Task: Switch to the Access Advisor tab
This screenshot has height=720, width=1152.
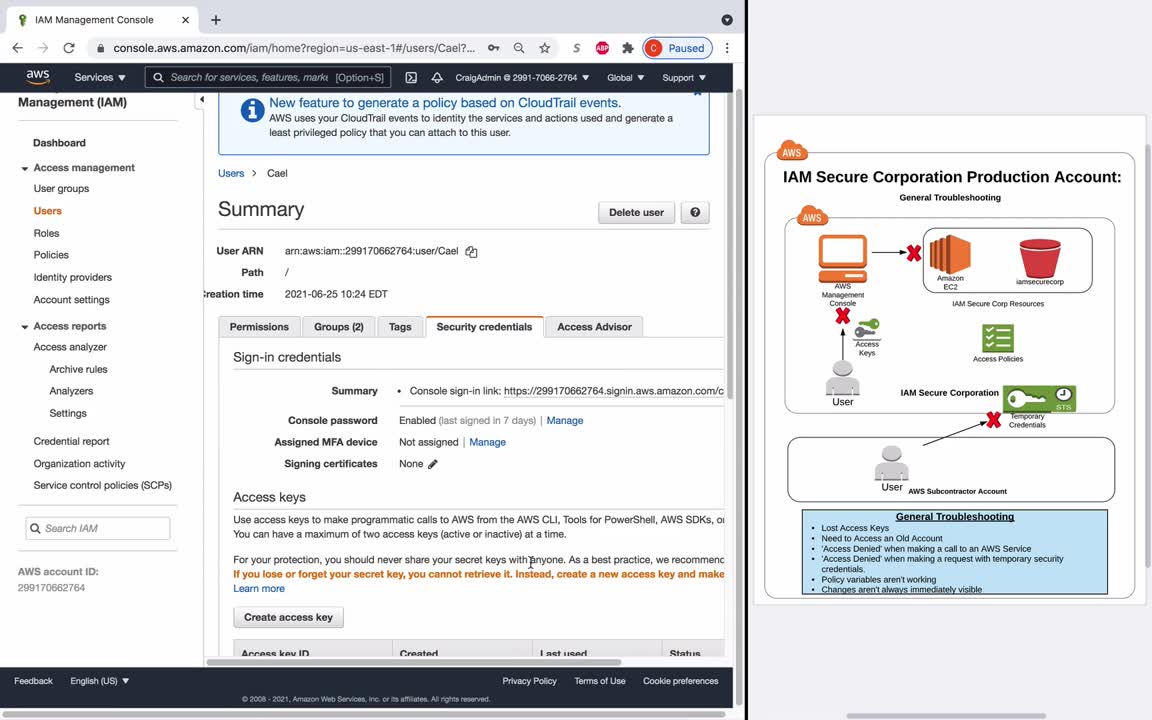Action: (594, 327)
